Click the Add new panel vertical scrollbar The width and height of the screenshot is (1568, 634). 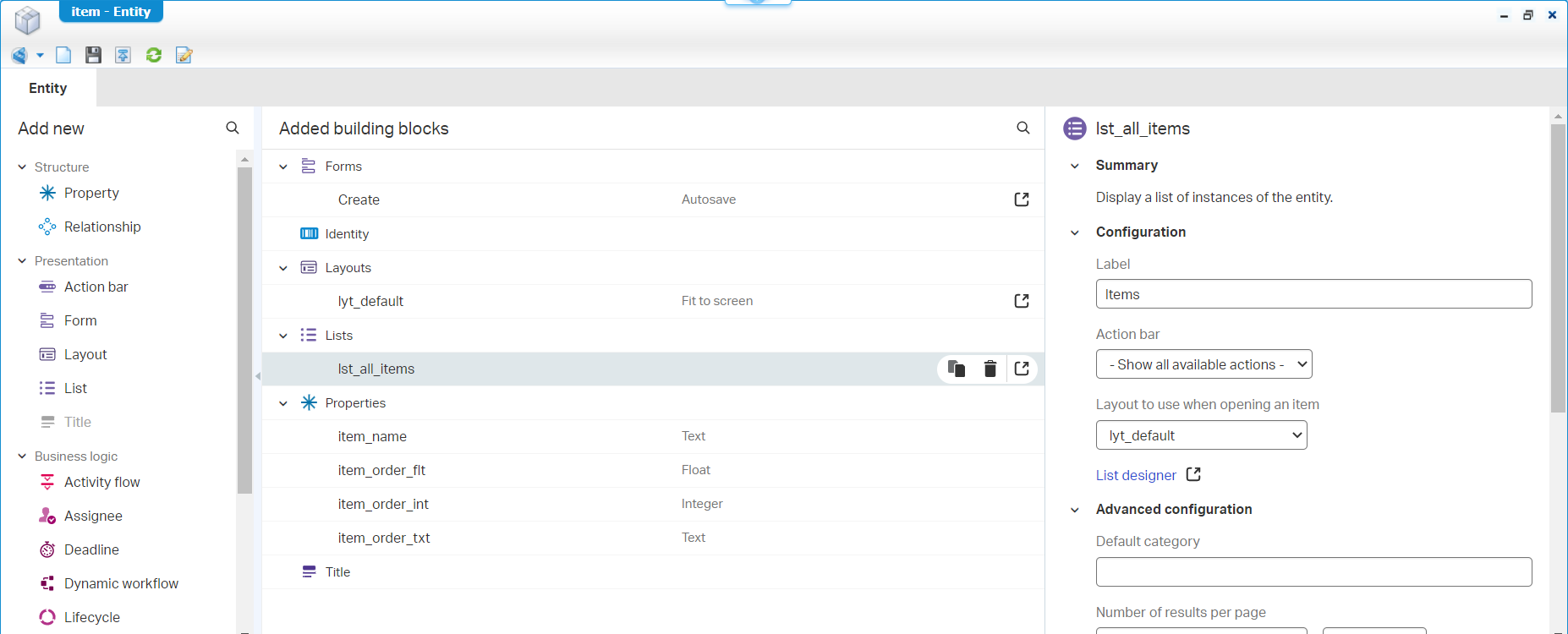point(244,330)
